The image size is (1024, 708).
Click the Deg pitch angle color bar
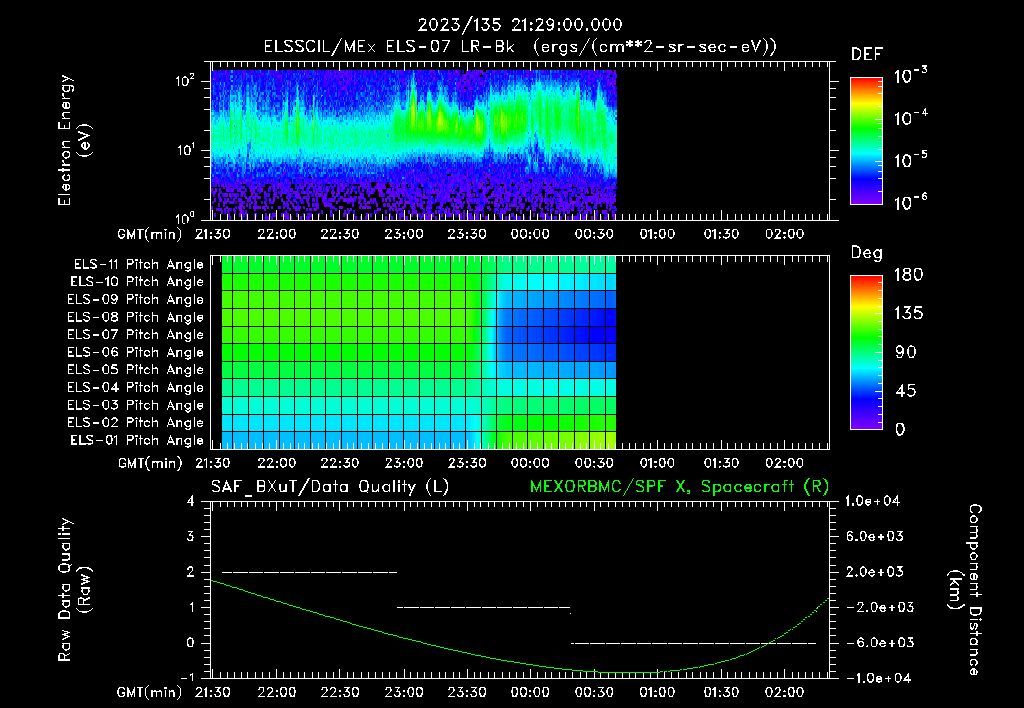(x=866, y=352)
